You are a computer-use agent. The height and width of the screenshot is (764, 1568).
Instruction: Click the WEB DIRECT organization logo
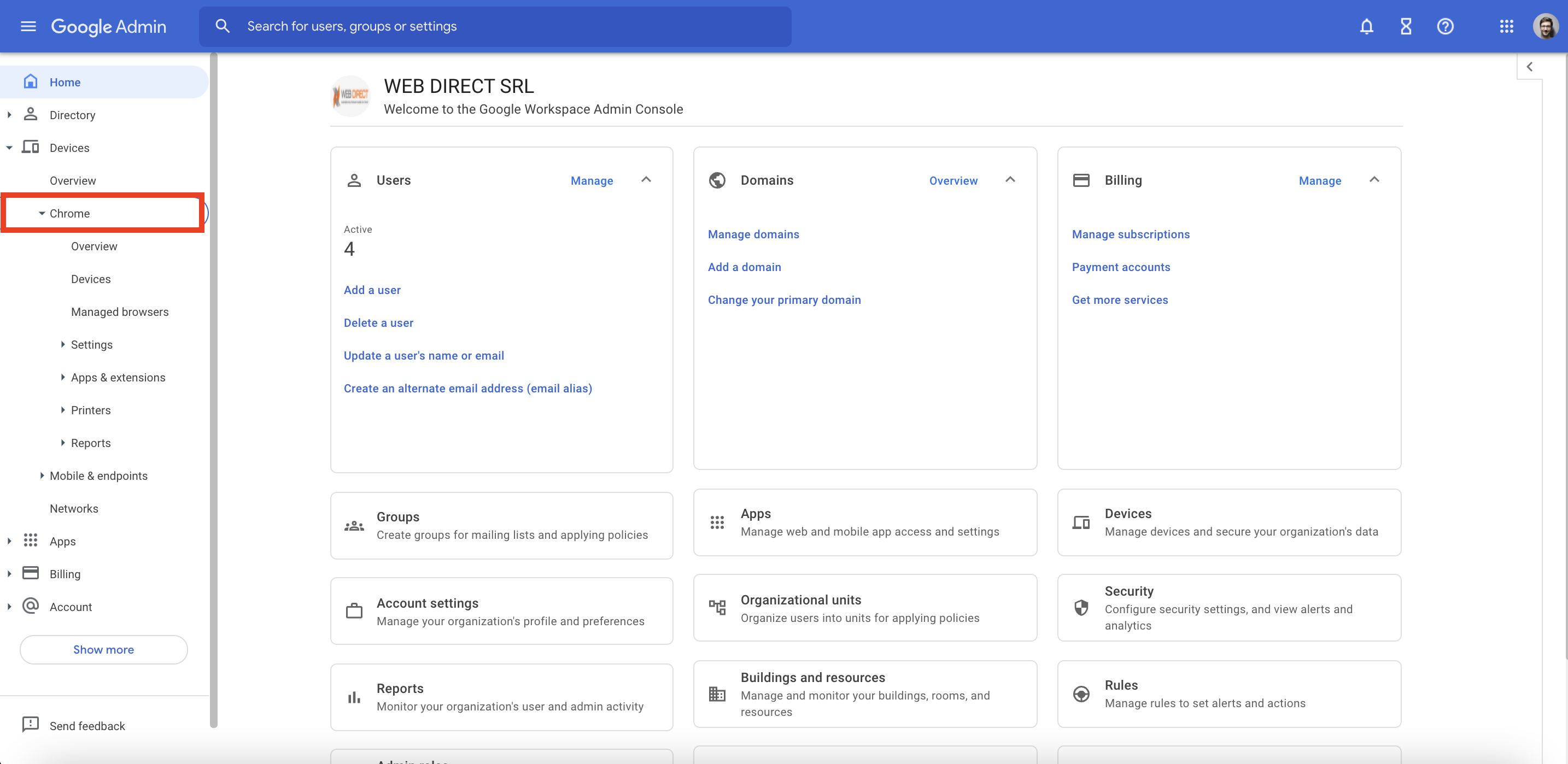coord(350,96)
